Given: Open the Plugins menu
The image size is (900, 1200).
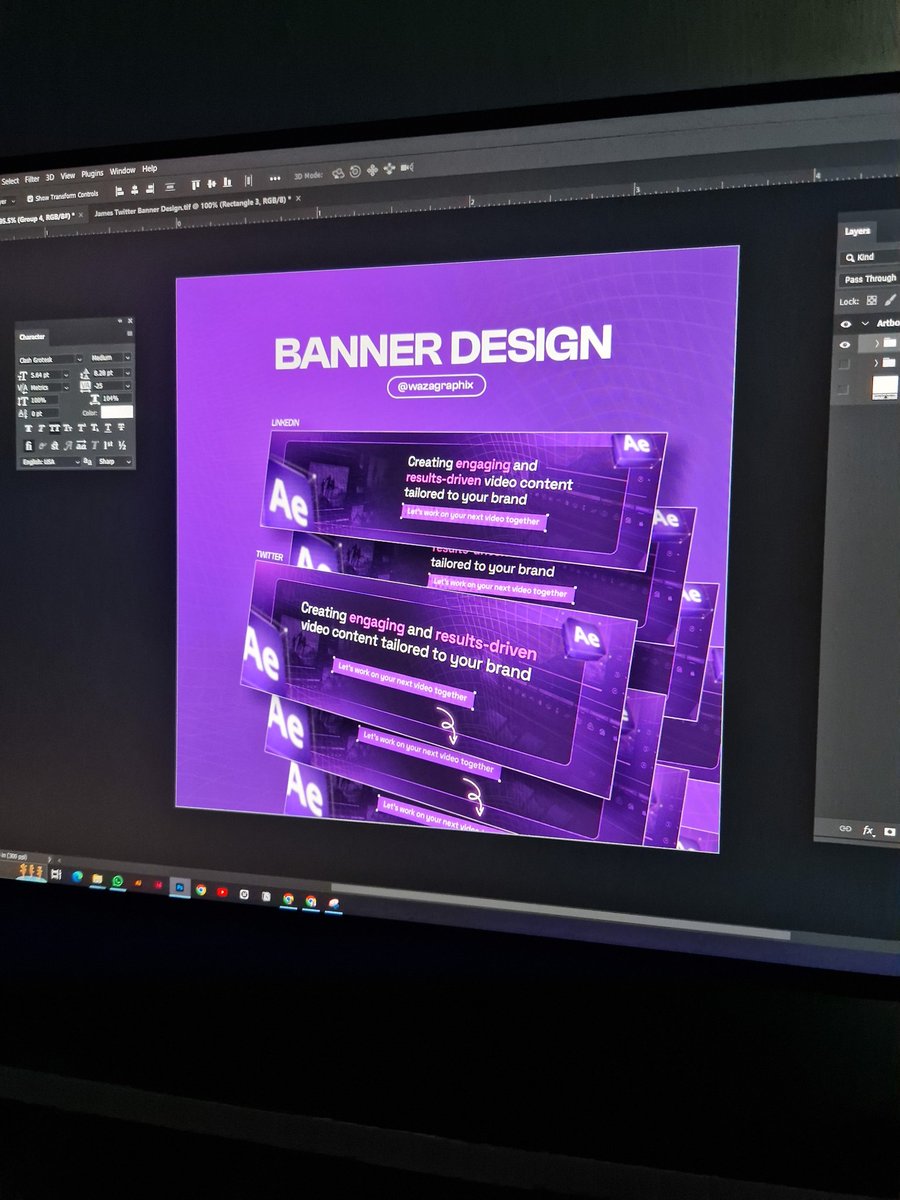Looking at the screenshot, I should pyautogui.click(x=92, y=173).
